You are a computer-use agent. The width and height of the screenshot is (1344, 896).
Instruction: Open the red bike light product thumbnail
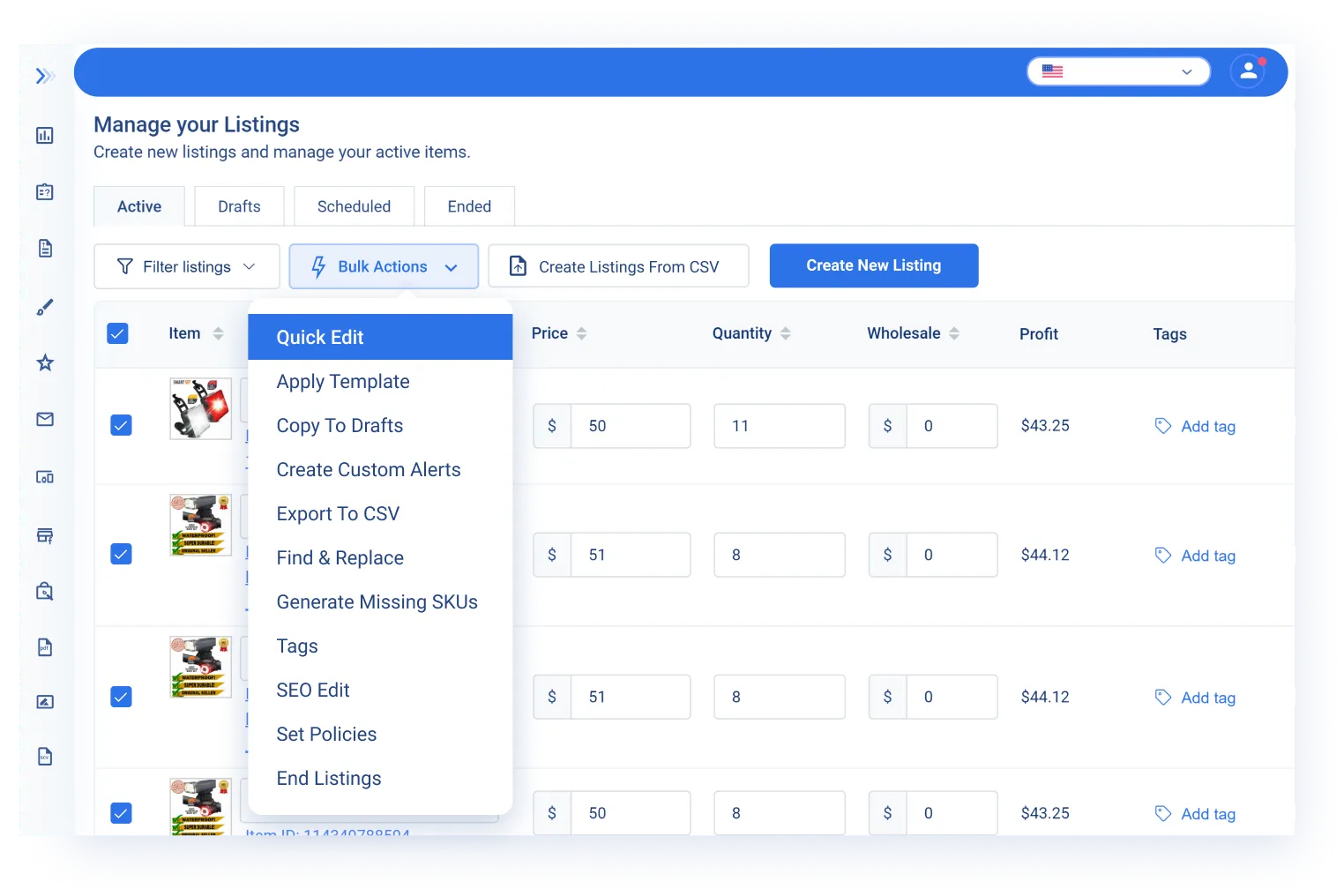point(201,409)
